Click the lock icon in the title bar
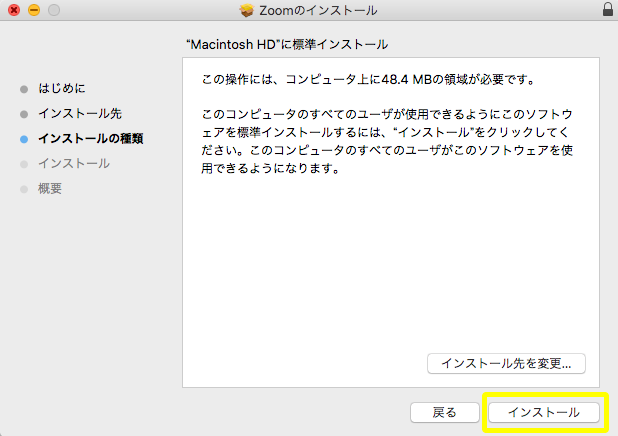This screenshot has height=436, width=618. coord(608,10)
